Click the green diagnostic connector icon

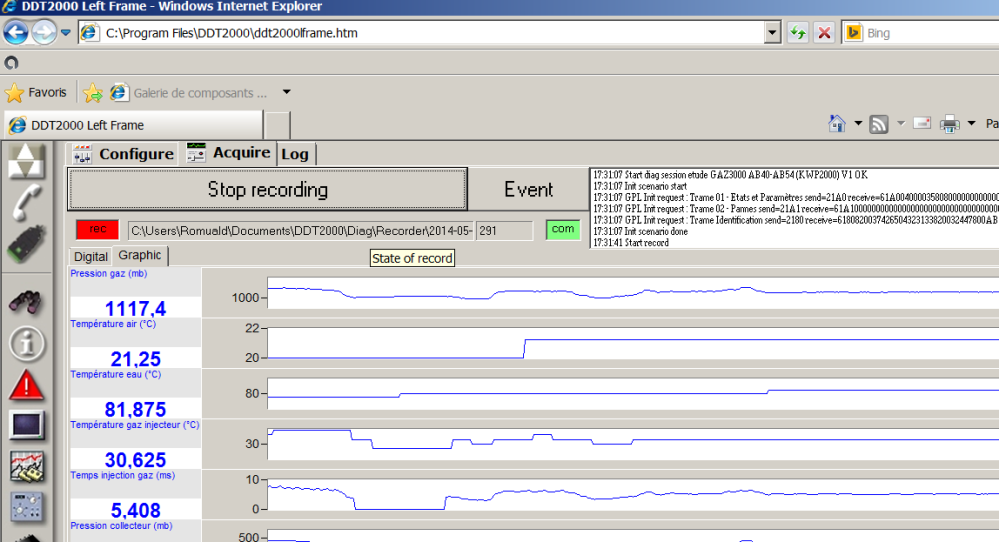27,247
